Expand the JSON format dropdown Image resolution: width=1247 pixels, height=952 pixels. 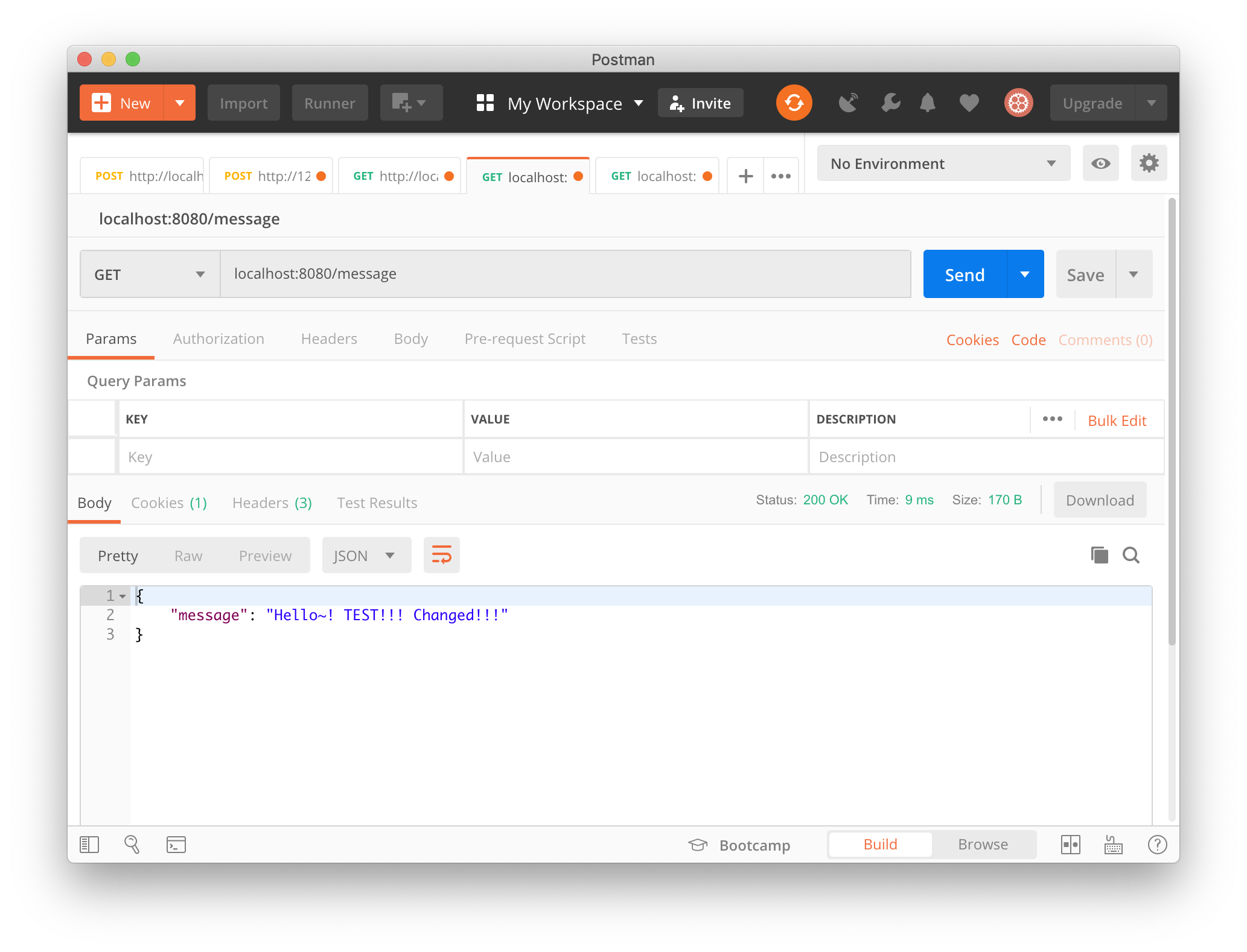[x=366, y=556]
